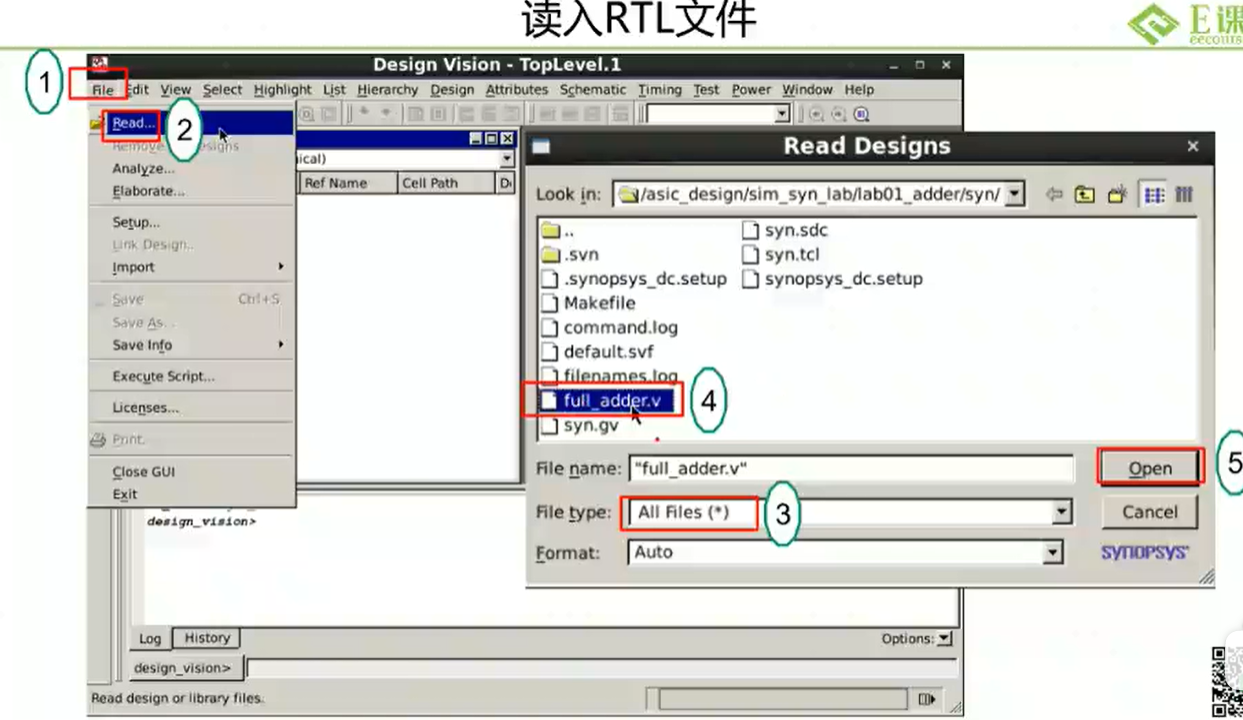This screenshot has width=1243, height=720.
Task: Create new folder icon in dialog
Action: pyautogui.click(x=1117, y=195)
